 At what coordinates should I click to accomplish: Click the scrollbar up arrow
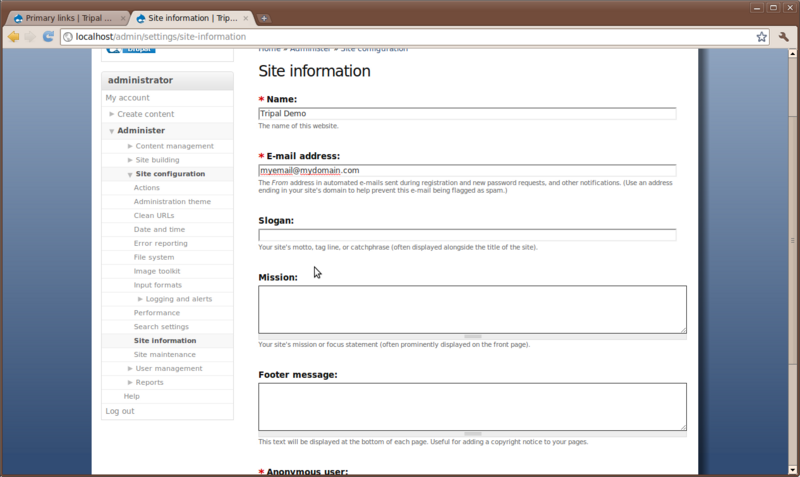coord(792,53)
